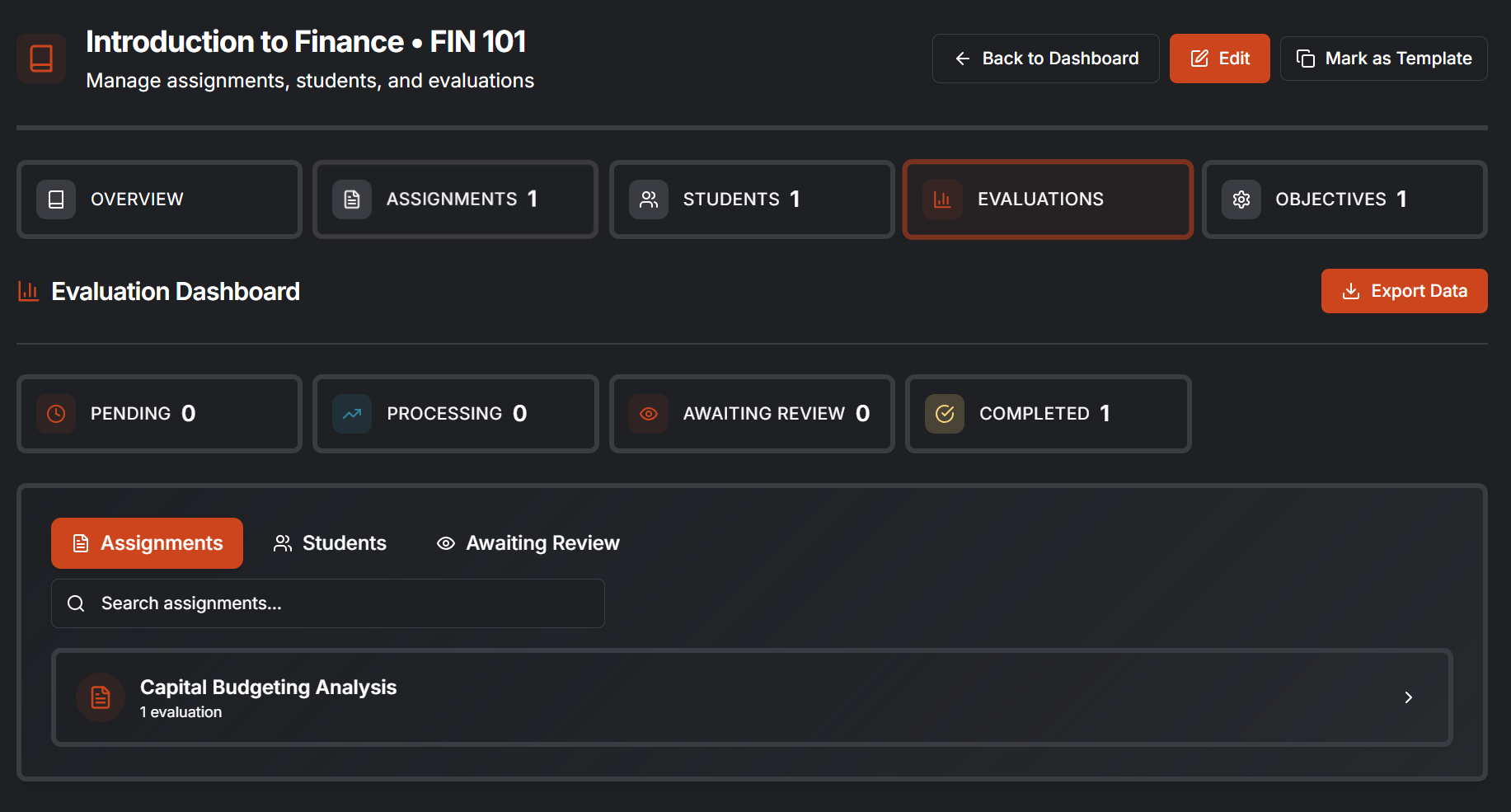
Task: Export the evaluation data
Action: coord(1405,291)
